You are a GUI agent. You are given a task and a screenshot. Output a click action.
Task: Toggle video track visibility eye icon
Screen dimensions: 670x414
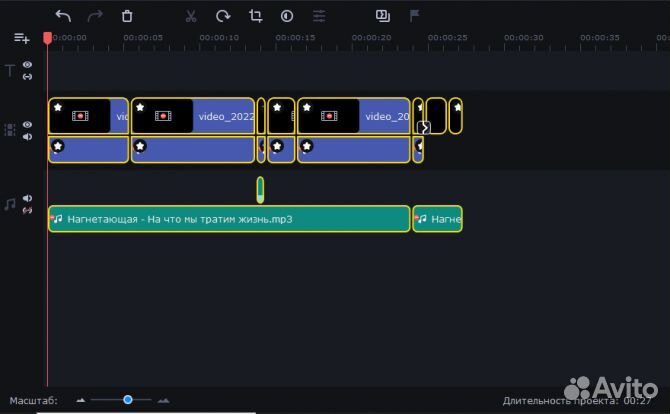[28, 124]
